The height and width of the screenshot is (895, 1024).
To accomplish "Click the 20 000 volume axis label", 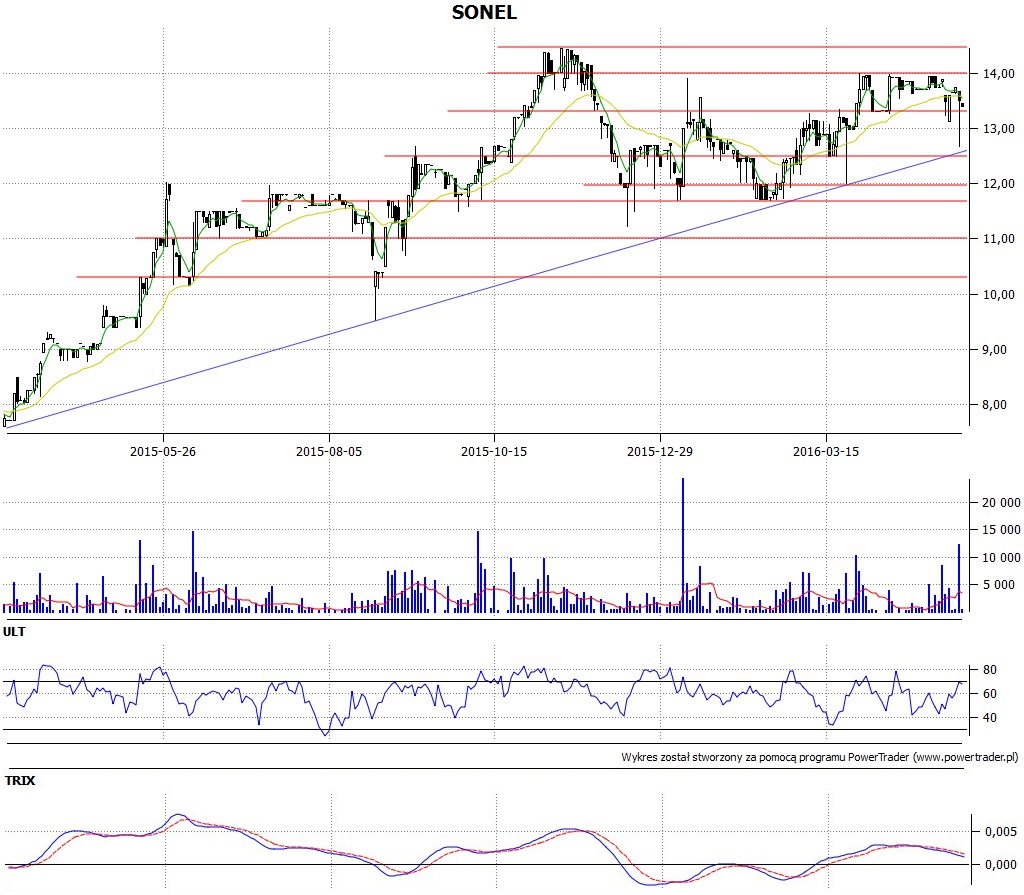I will [x=1001, y=502].
